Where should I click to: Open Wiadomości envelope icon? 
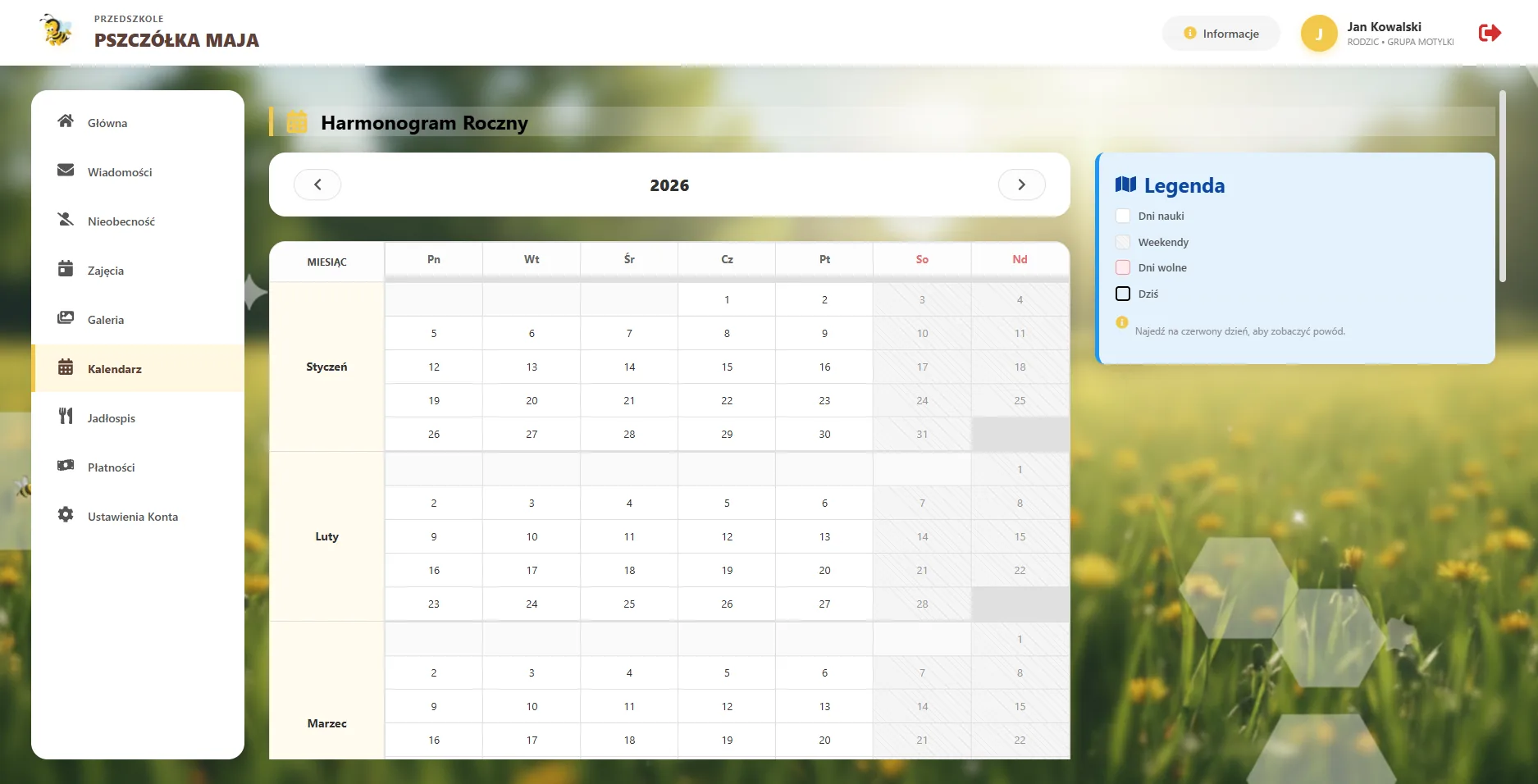66,171
